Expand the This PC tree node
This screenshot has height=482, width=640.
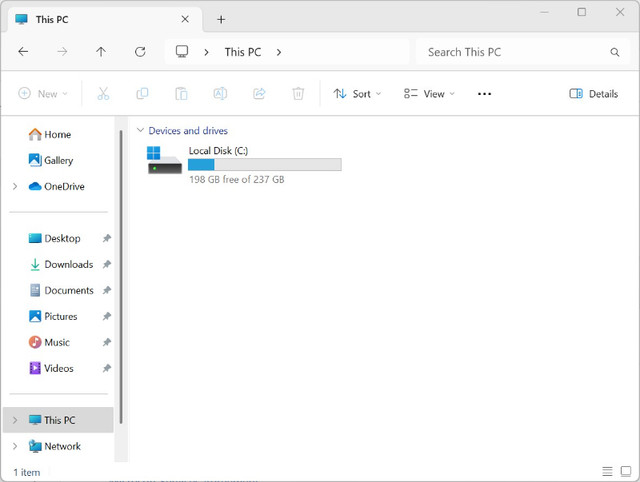[15, 420]
